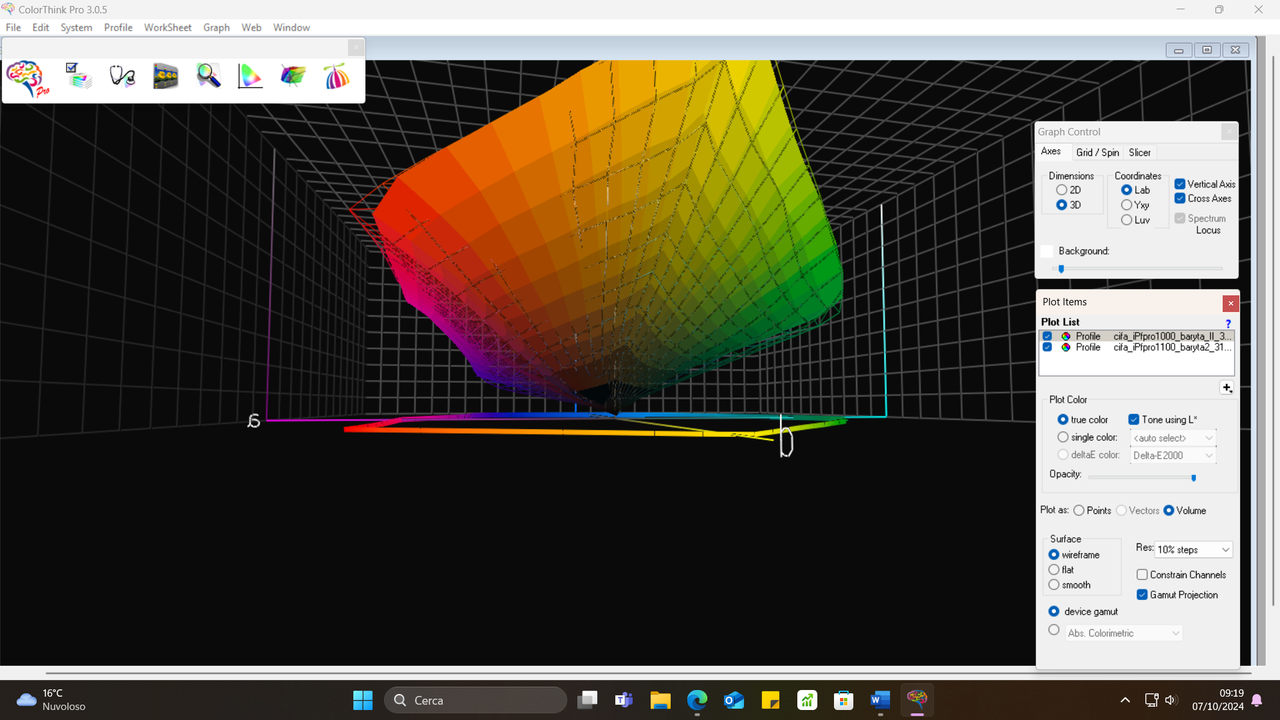Select the 2D dimensions radio button

point(1064,189)
